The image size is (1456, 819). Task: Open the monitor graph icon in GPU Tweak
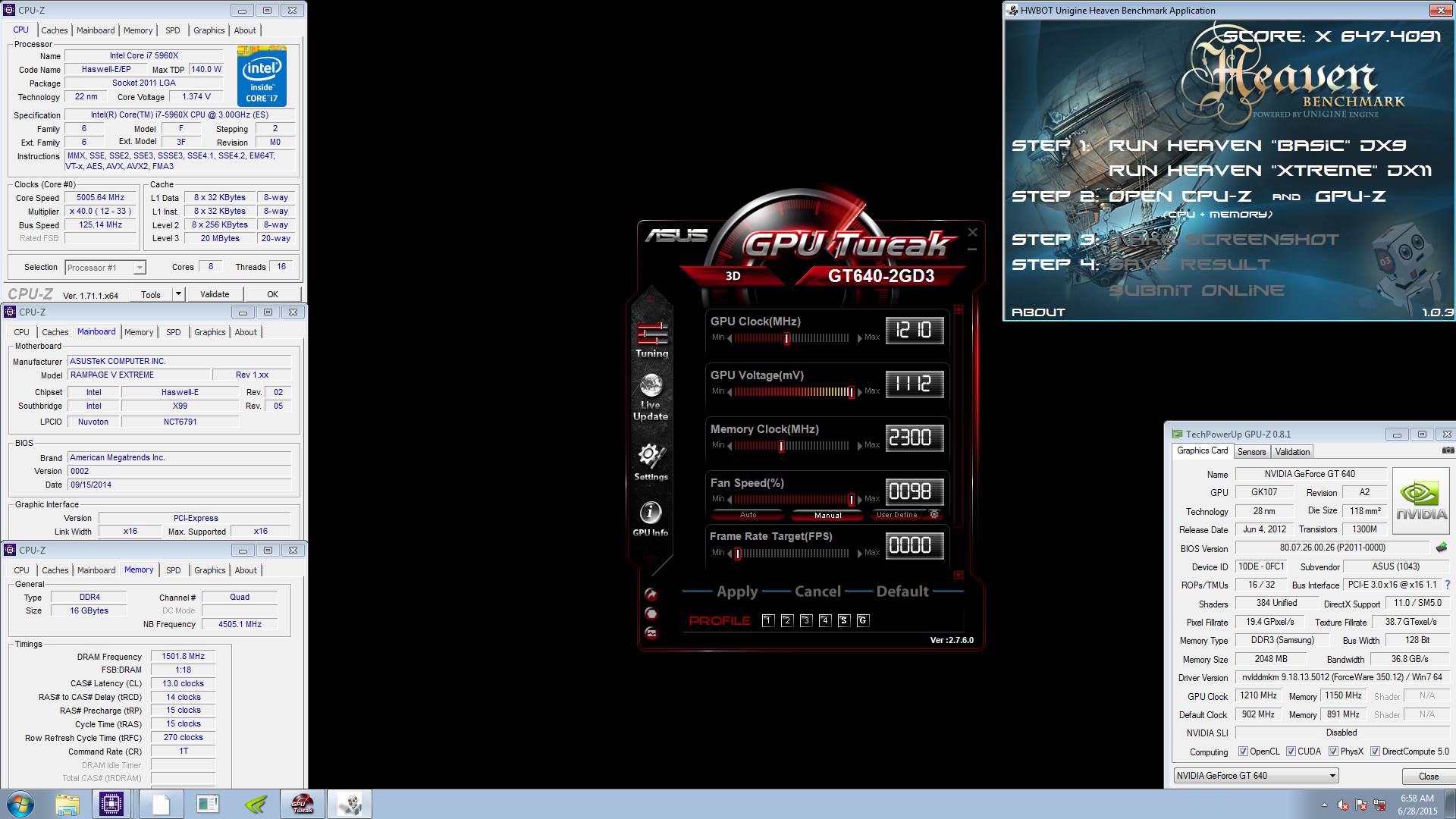651,633
